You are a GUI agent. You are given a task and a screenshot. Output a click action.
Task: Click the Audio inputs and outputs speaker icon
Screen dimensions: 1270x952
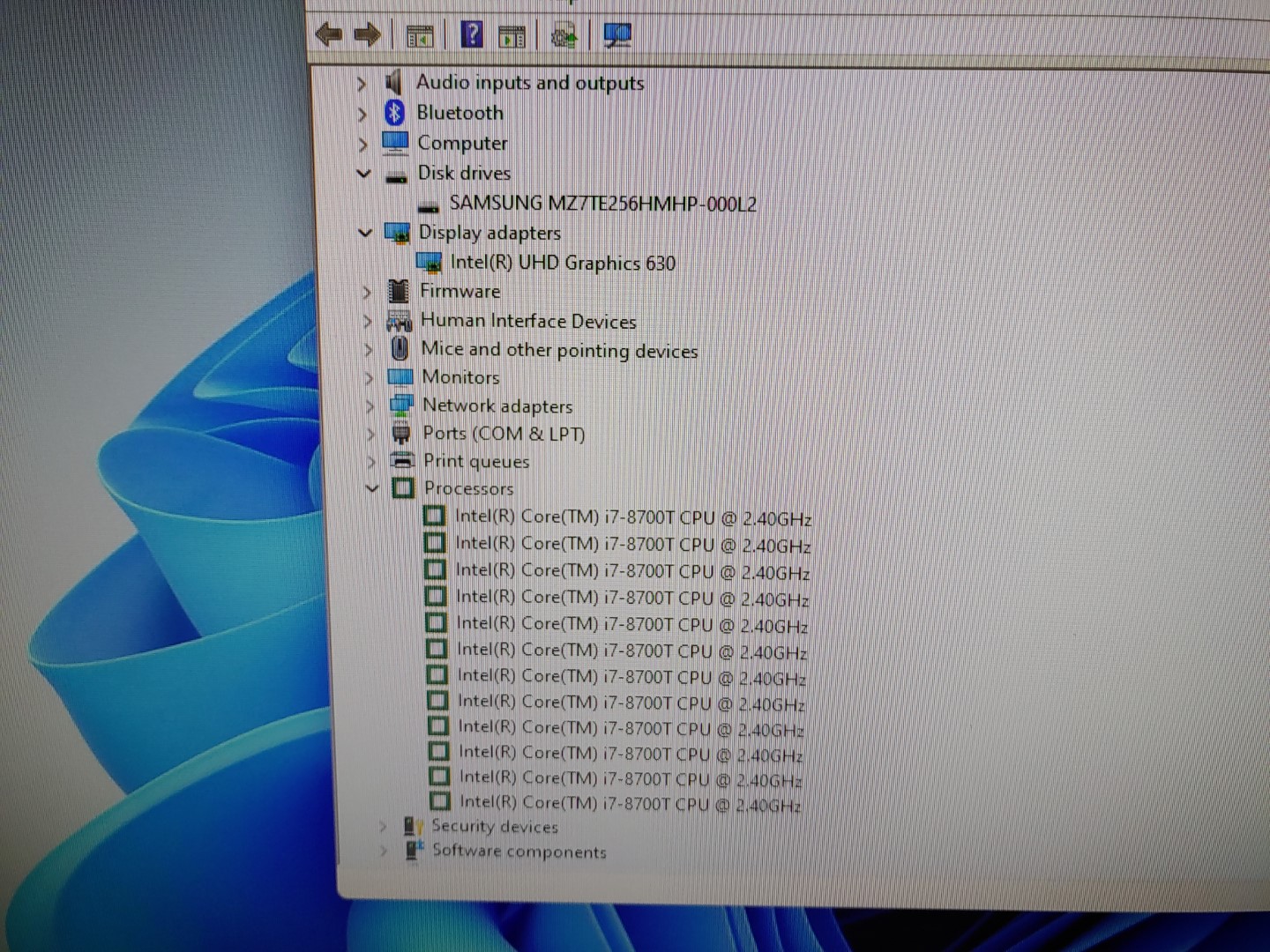click(394, 82)
